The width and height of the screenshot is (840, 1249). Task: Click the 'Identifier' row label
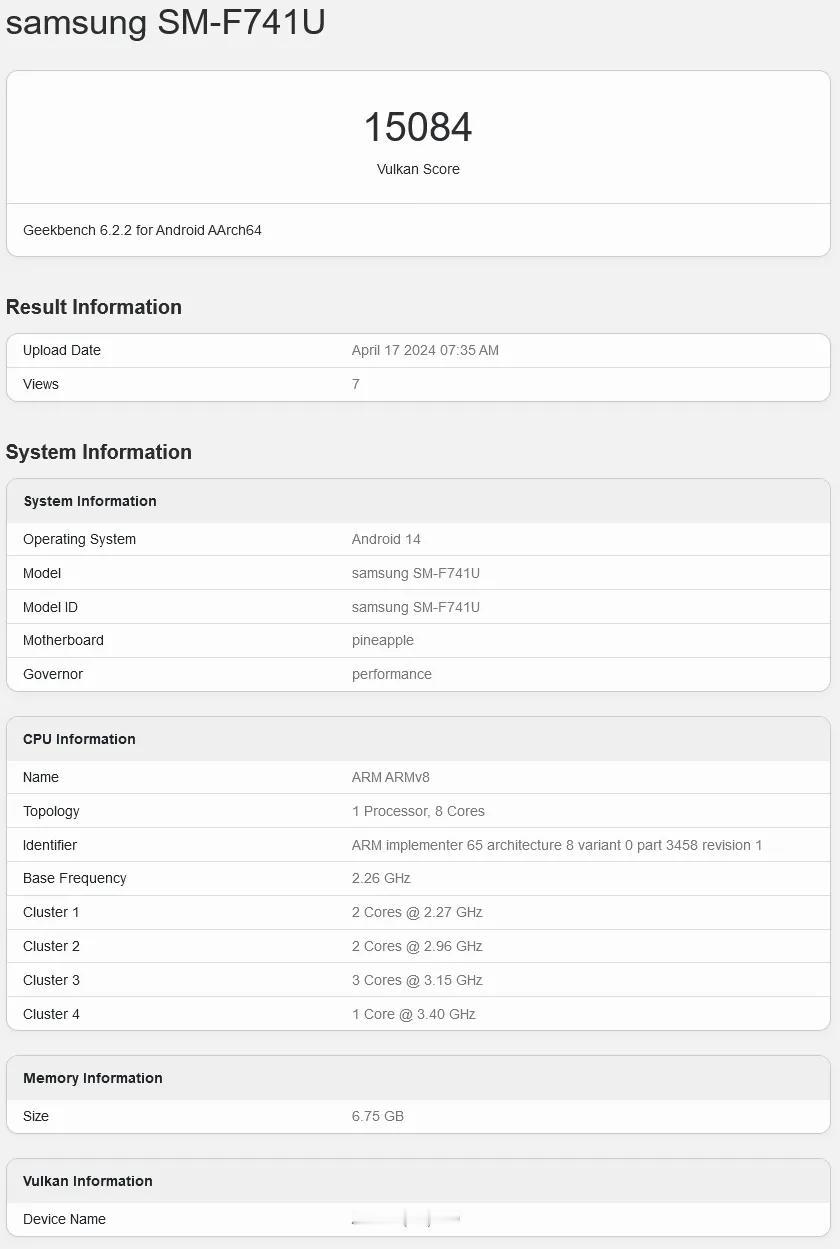[x=50, y=845]
